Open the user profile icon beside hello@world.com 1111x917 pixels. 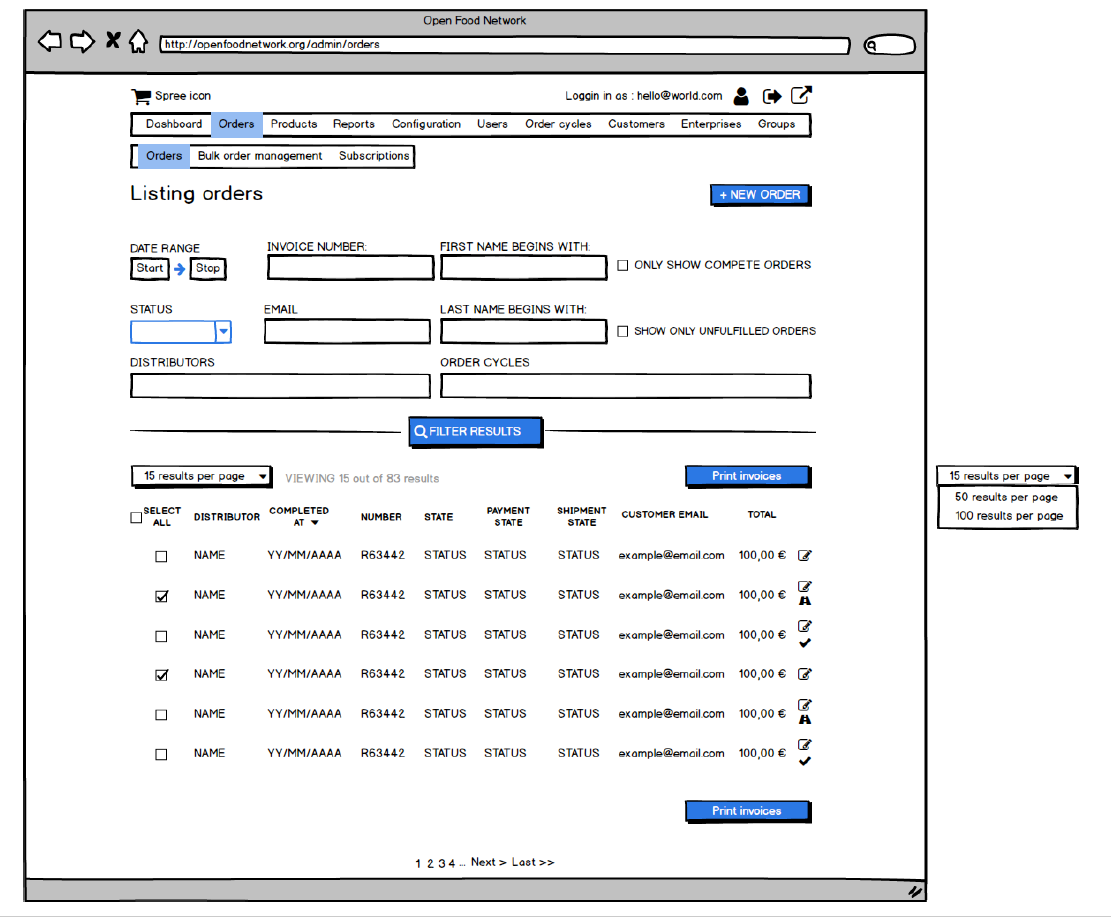pyautogui.click(x=741, y=96)
